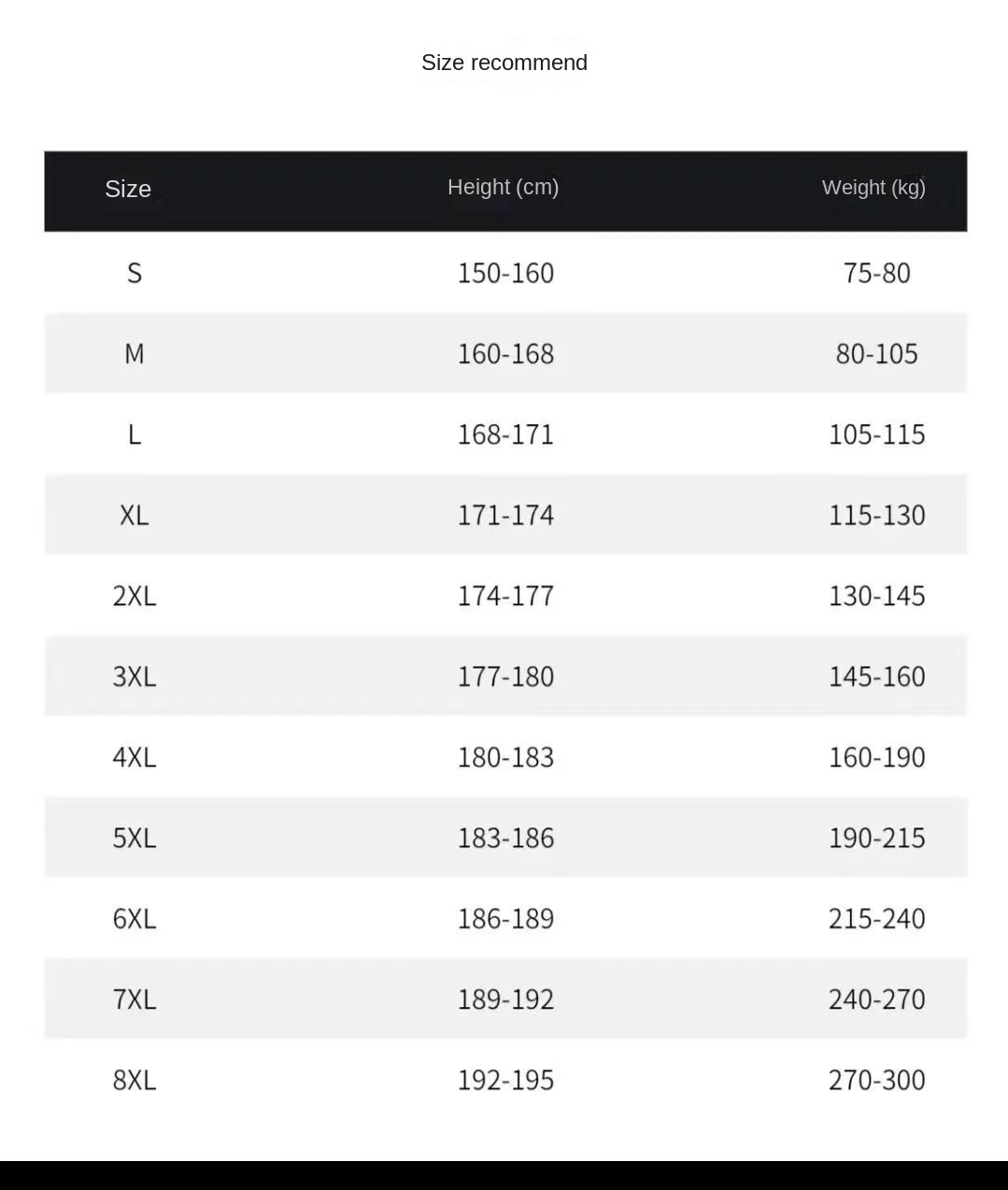Click the 75-80 weight value
This screenshot has height=1190, width=1008.
[x=876, y=273]
